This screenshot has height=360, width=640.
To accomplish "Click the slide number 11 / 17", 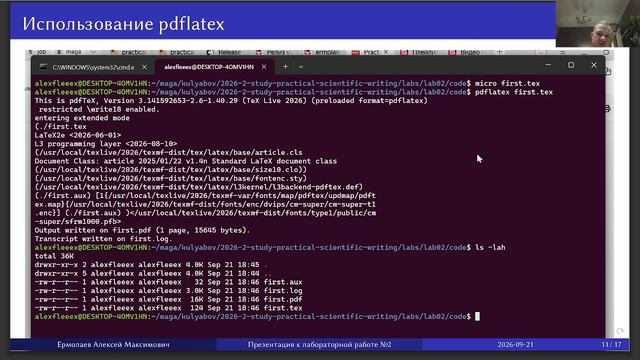I will pos(611,345).
